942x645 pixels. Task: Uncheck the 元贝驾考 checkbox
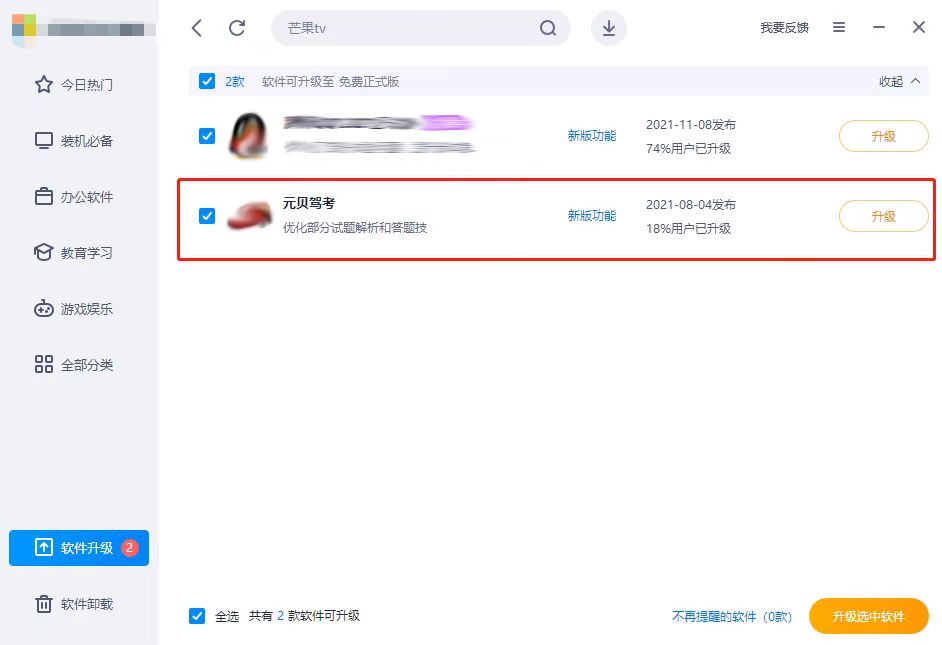click(x=207, y=216)
